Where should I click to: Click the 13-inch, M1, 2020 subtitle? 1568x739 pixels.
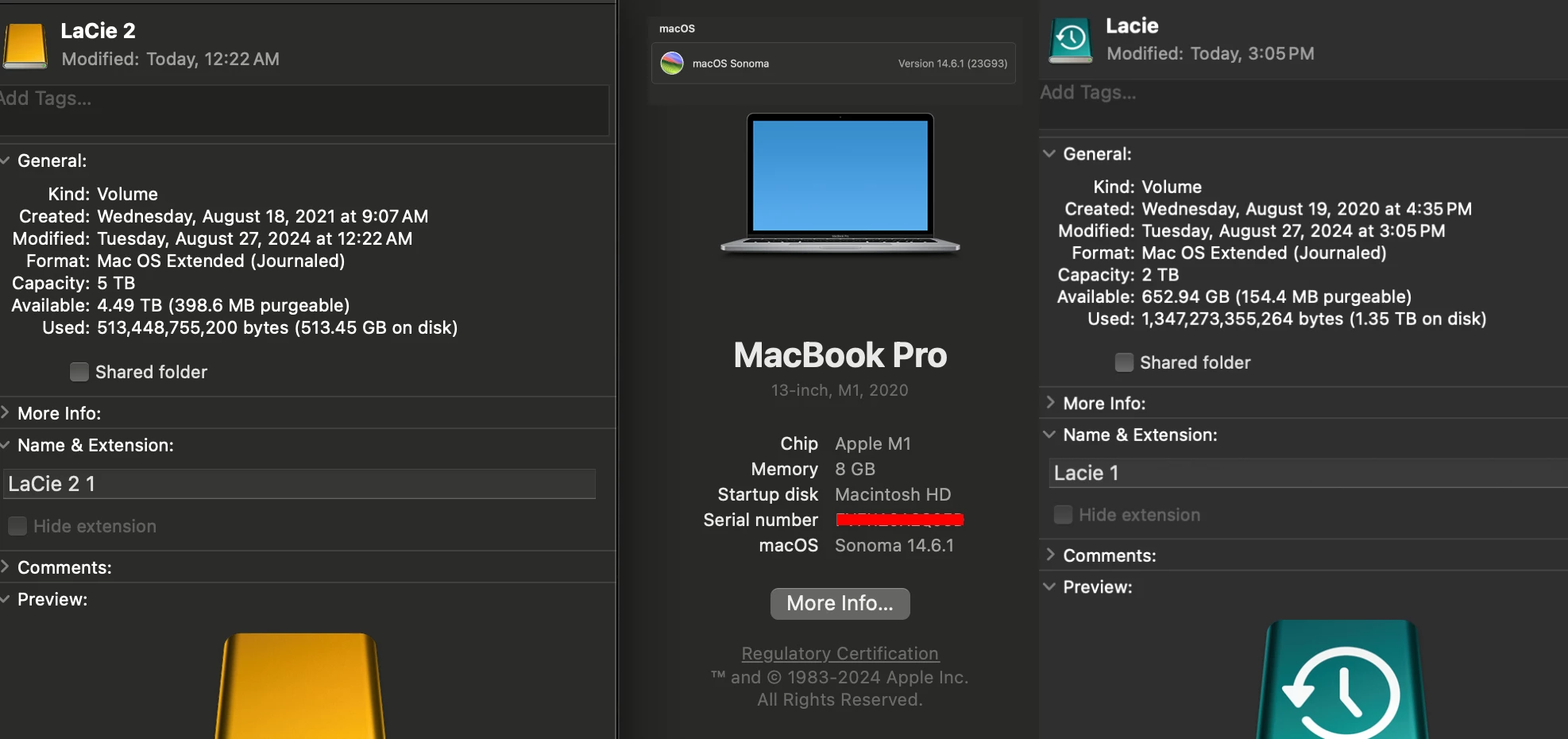pyautogui.click(x=840, y=390)
